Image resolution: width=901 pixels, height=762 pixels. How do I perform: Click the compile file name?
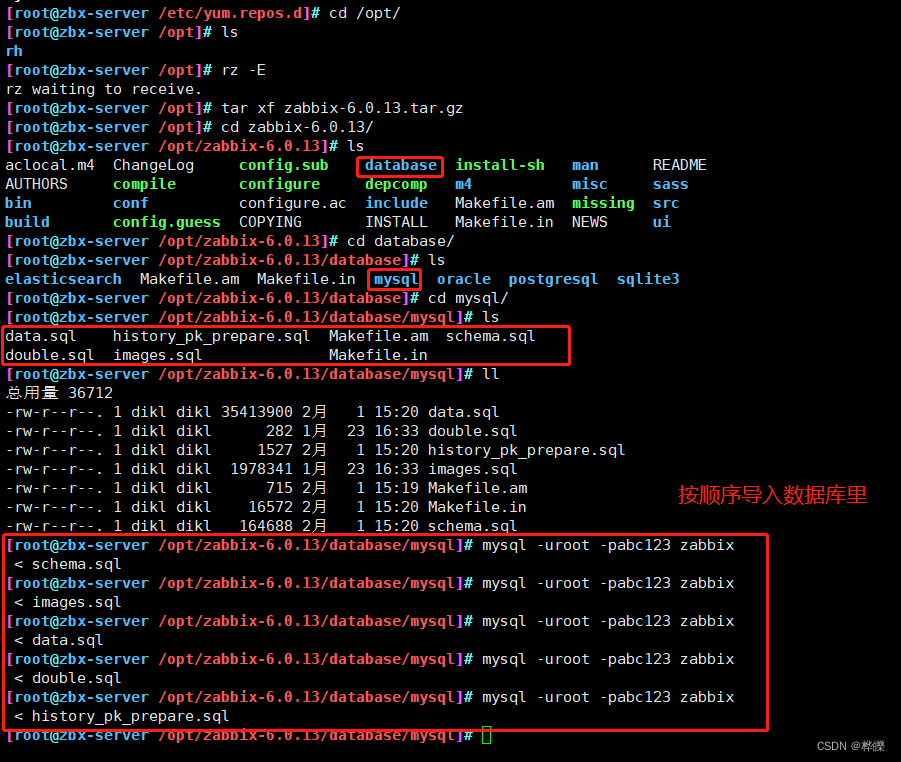pyautogui.click(x=144, y=184)
